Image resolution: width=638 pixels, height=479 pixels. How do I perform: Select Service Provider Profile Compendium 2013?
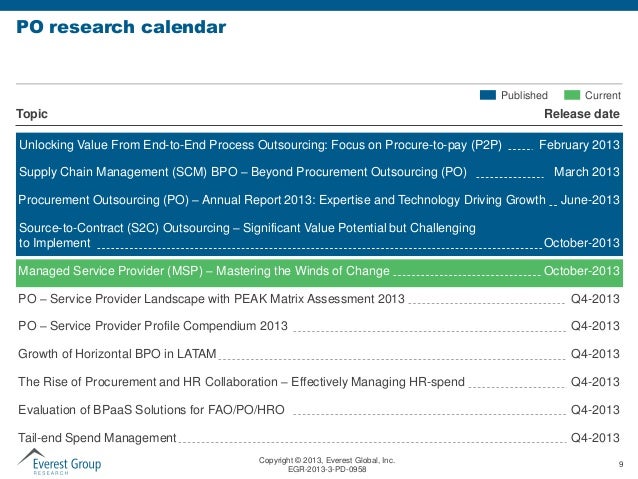(319, 326)
